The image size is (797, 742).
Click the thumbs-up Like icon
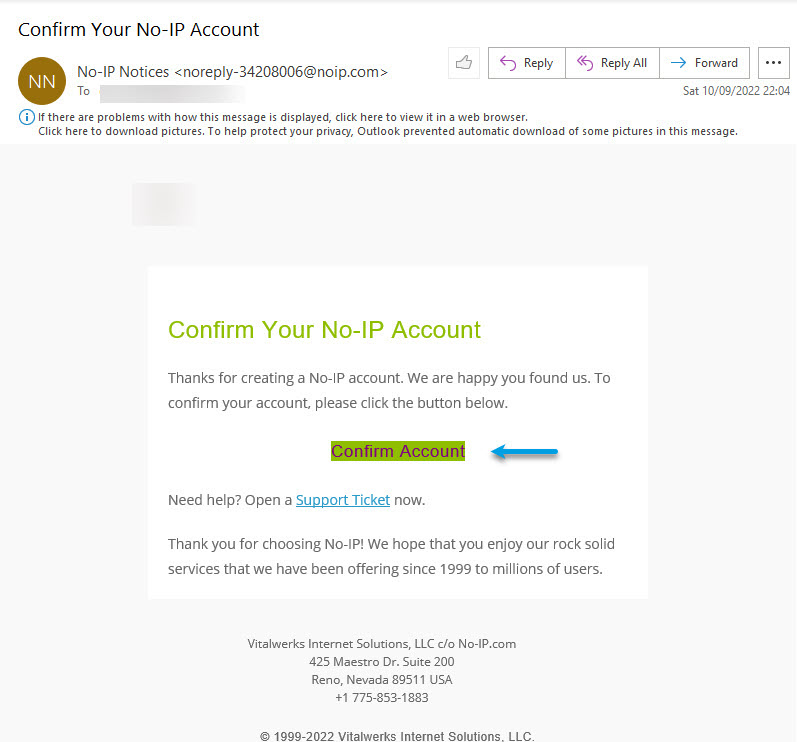point(463,63)
